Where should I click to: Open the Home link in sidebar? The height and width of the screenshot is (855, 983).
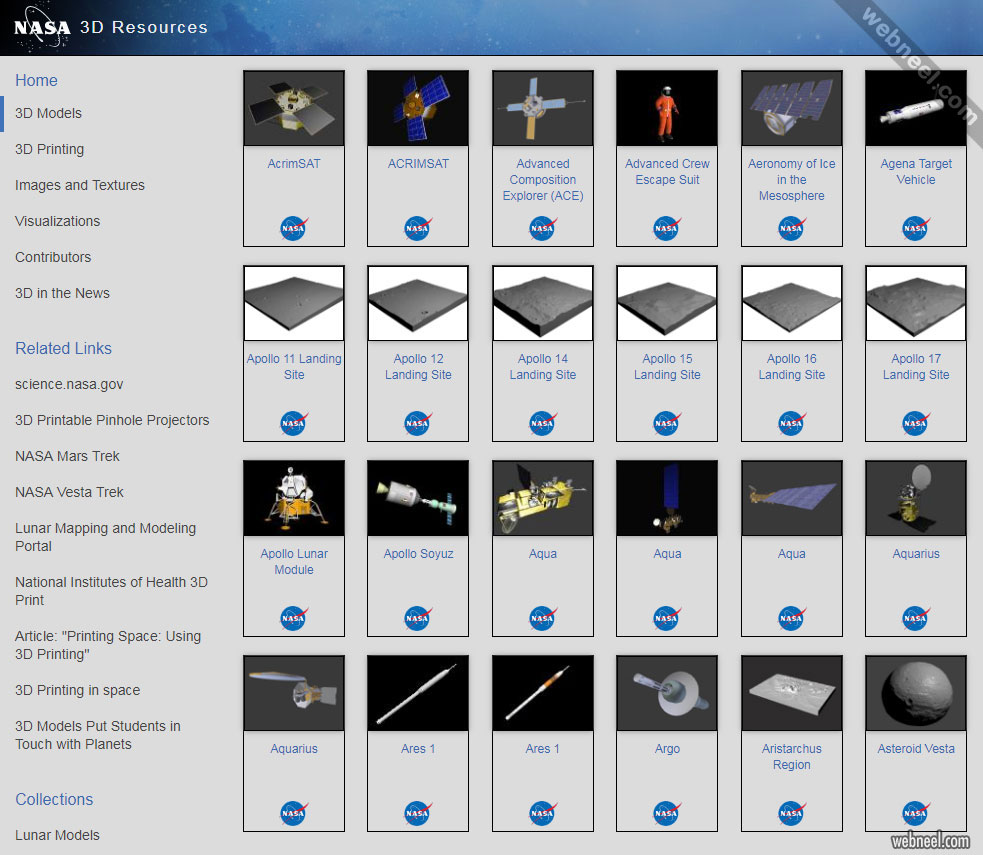coord(36,80)
